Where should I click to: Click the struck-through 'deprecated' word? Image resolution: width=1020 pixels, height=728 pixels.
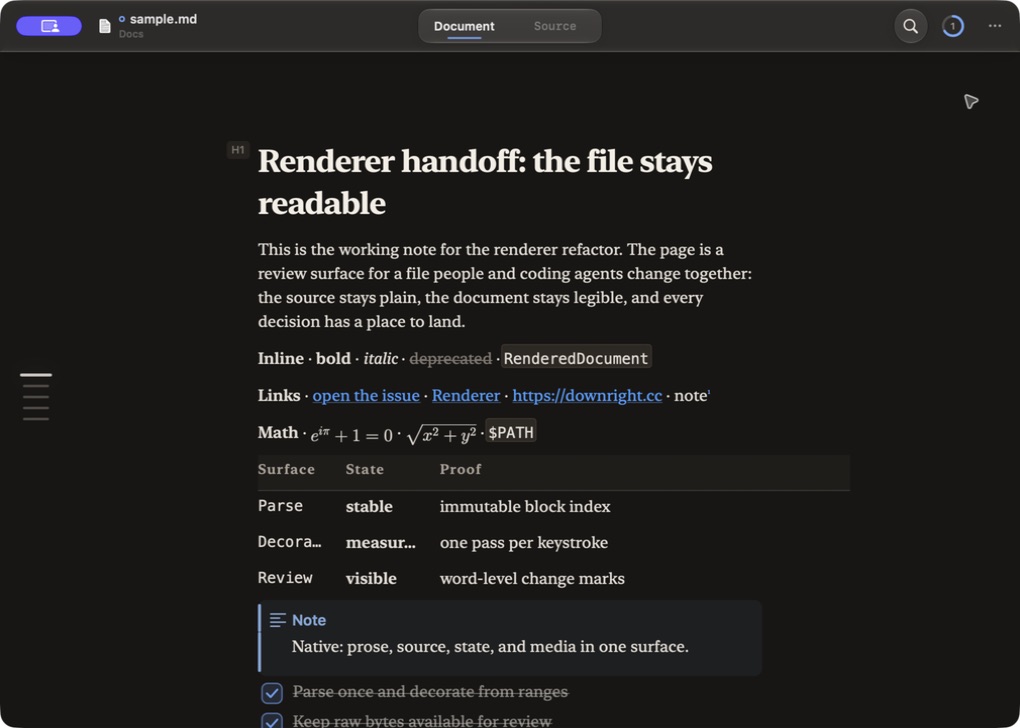450,358
